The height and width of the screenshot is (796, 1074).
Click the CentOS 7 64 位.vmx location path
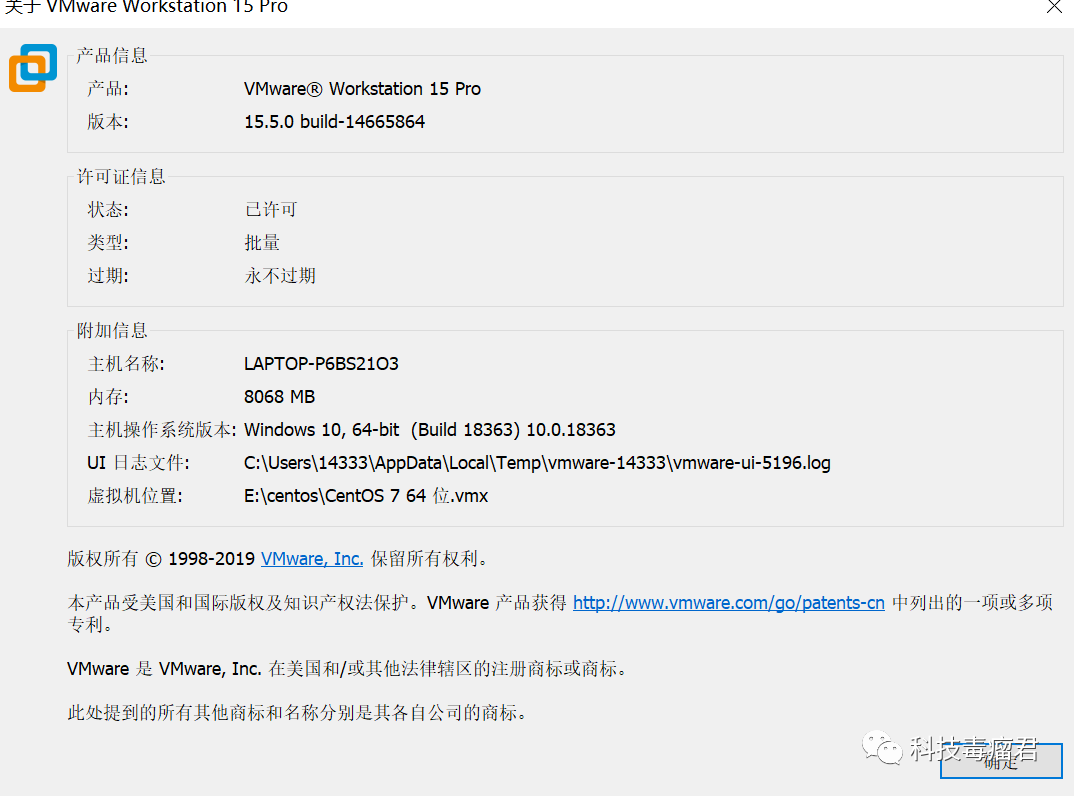pos(366,496)
